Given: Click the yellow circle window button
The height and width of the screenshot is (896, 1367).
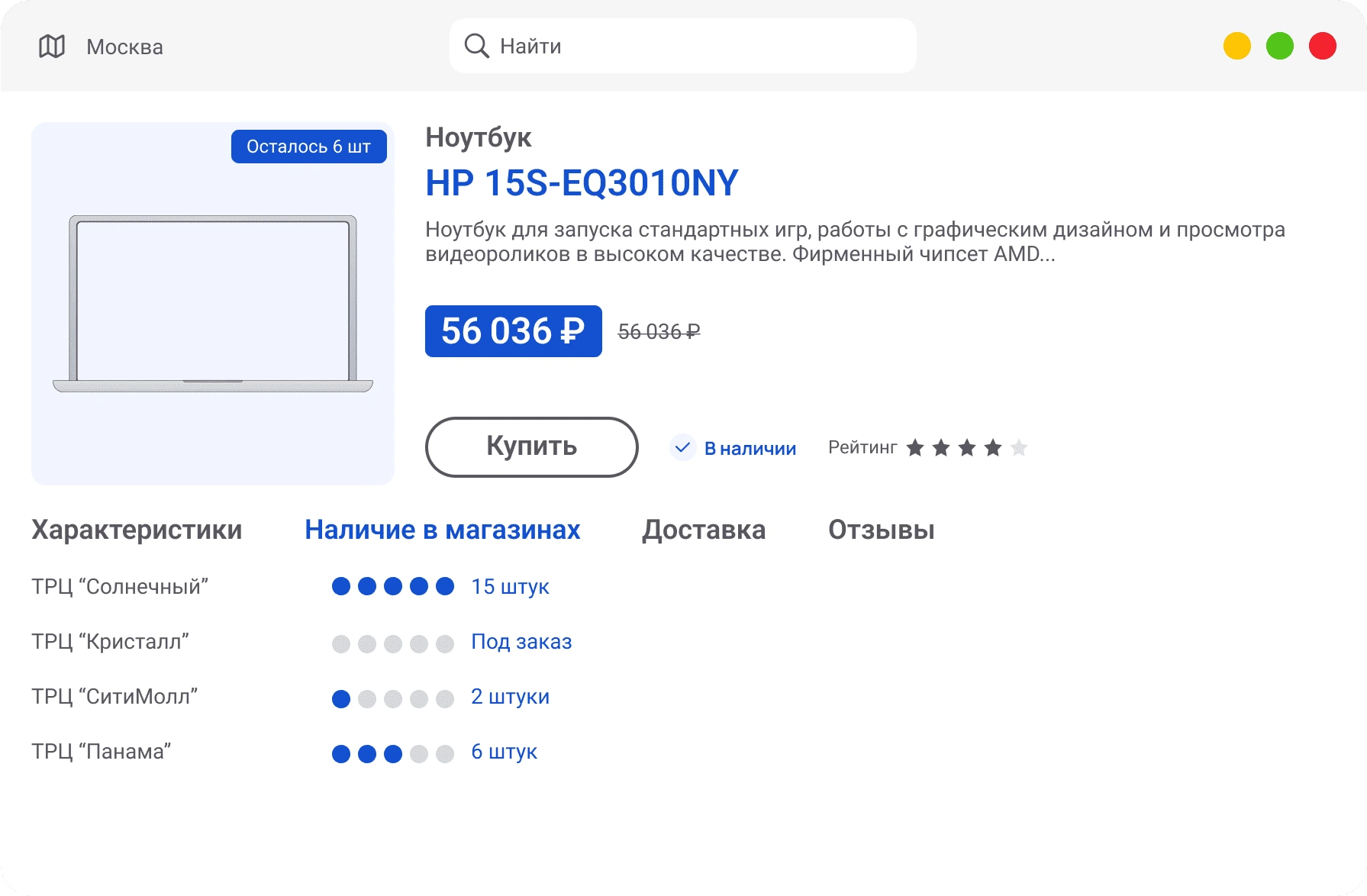Looking at the screenshot, I should point(1236,46).
